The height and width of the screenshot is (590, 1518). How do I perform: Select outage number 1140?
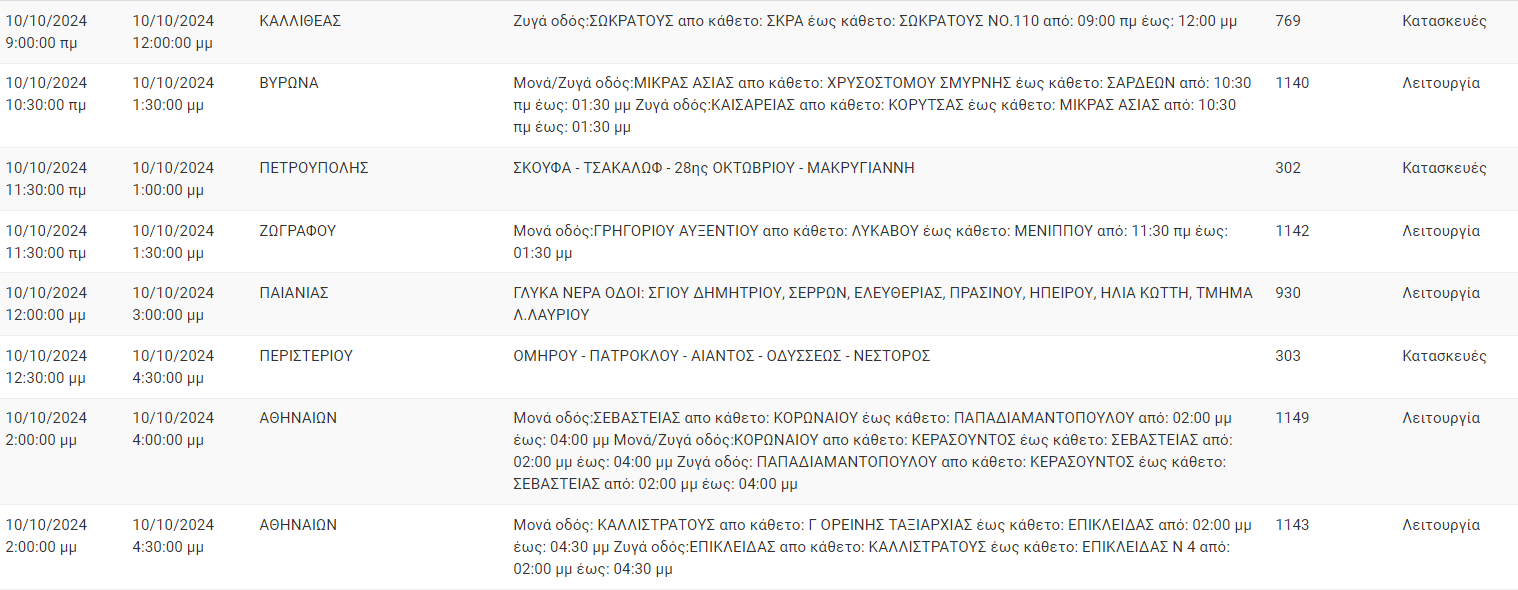pyautogui.click(x=1292, y=83)
